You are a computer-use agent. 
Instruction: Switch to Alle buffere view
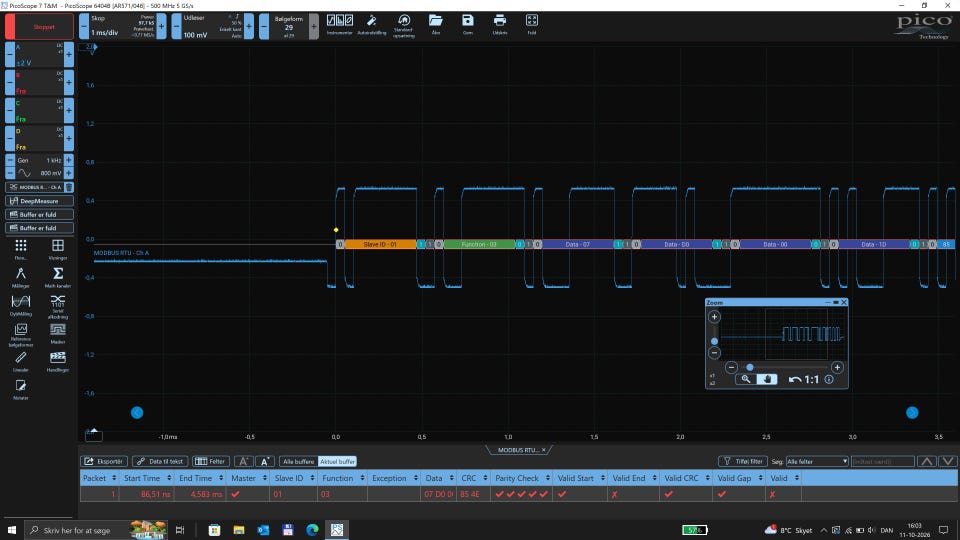point(299,462)
